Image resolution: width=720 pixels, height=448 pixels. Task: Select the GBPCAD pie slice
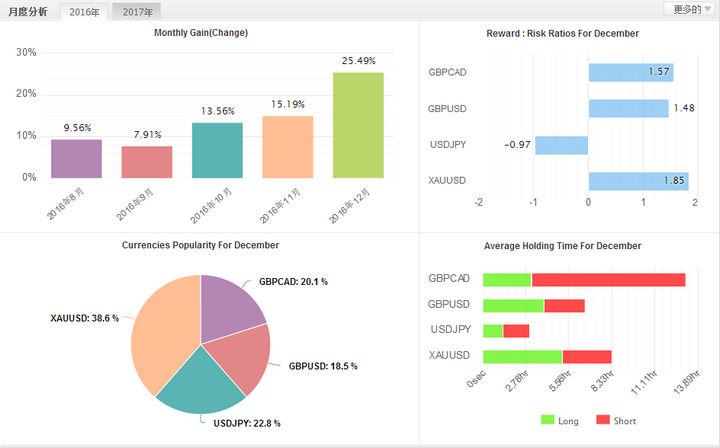(x=227, y=308)
